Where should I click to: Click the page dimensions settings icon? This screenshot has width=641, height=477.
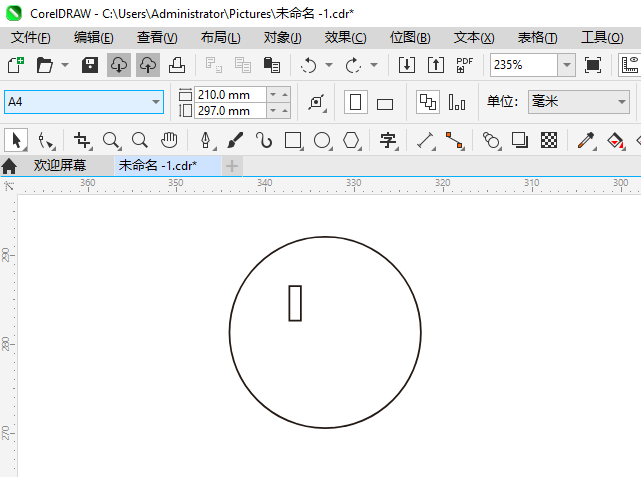[317, 102]
